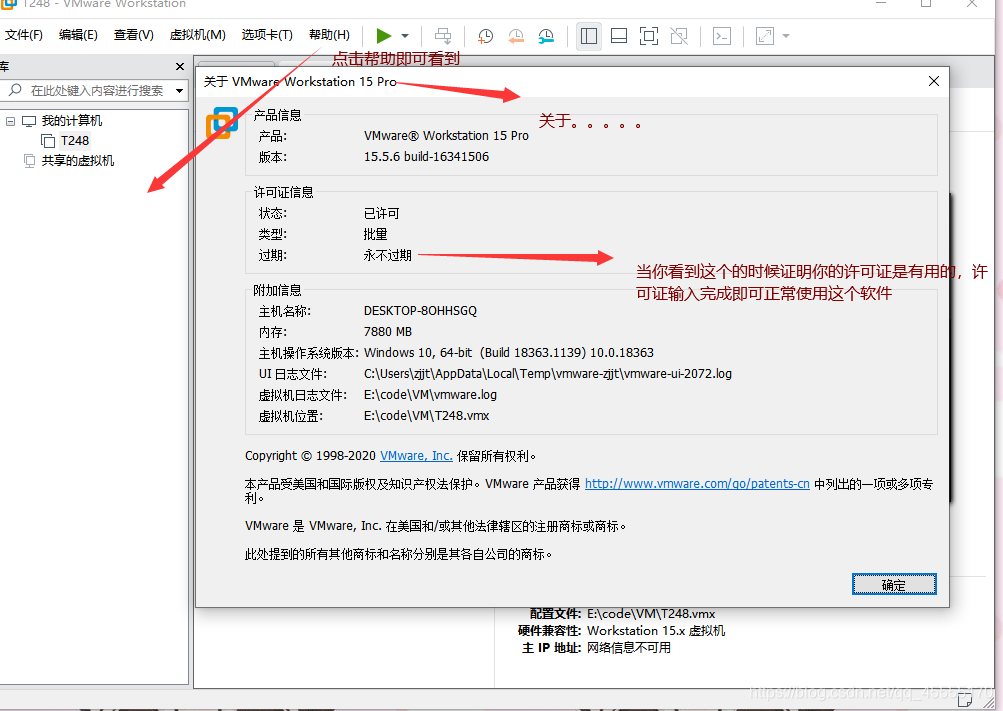Click 网络信息不可用 IP address text
The width and height of the screenshot is (1003, 711).
point(629,648)
